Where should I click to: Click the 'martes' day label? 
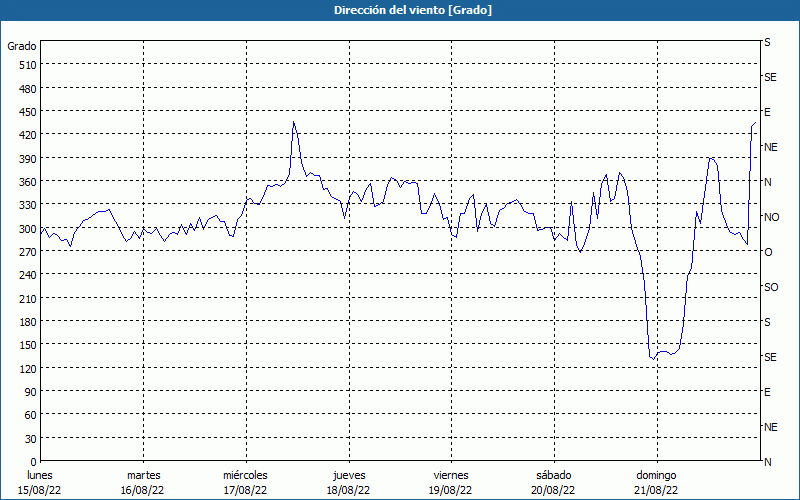click(144, 475)
